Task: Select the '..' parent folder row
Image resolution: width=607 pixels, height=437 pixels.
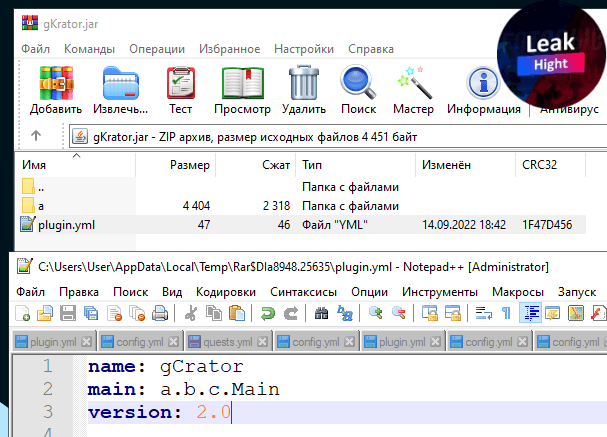Action: pyautogui.click(x=302, y=187)
